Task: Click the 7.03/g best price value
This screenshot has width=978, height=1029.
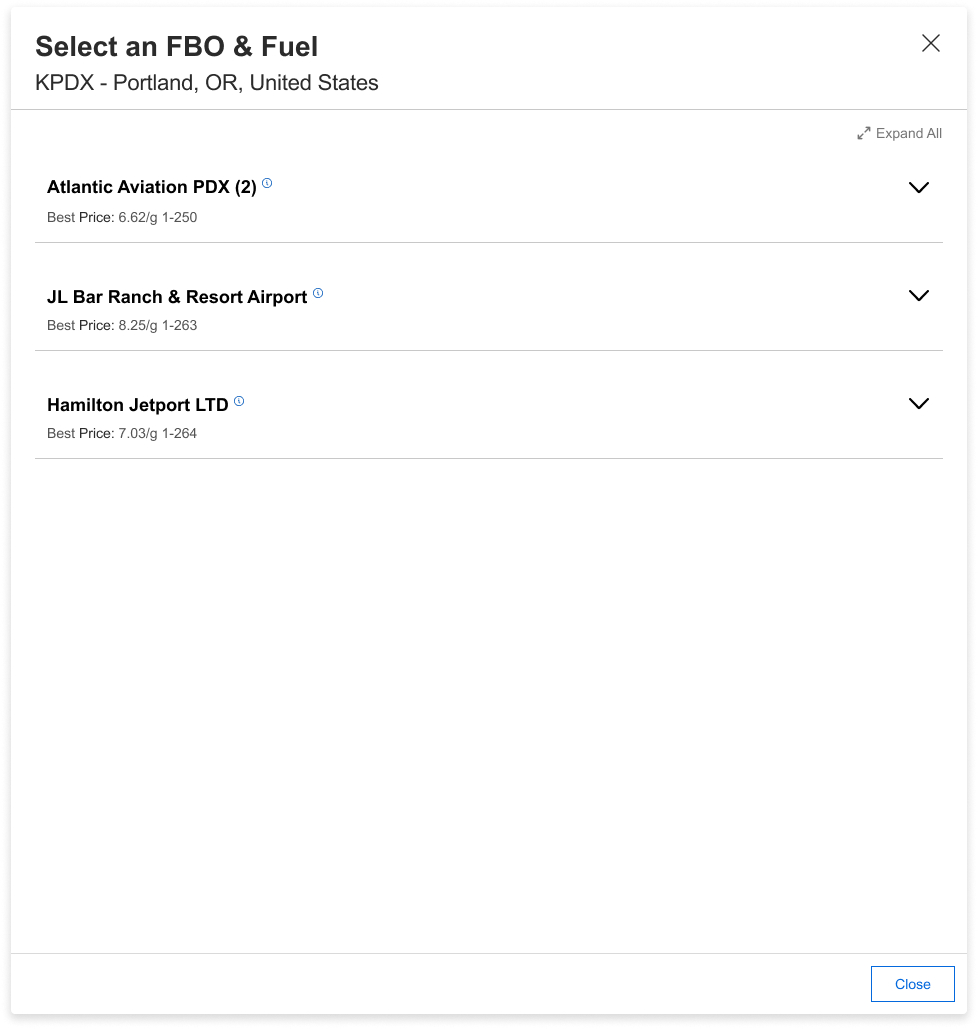Action: 138,433
